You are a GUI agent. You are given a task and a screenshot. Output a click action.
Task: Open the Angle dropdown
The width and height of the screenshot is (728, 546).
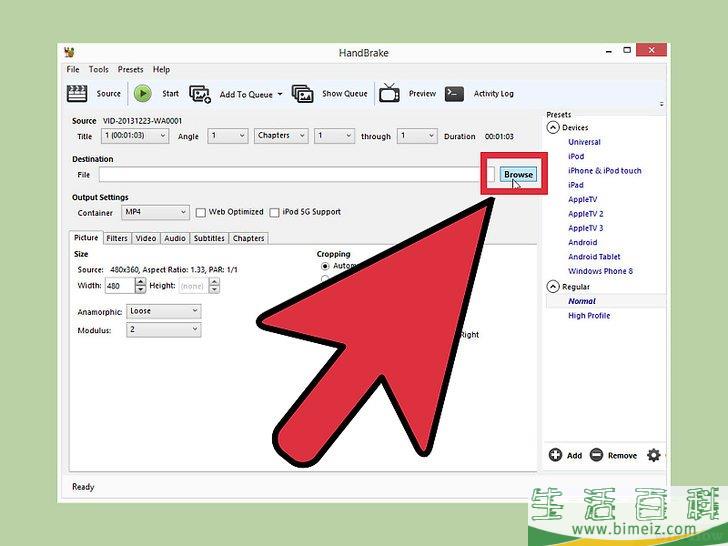[228, 136]
